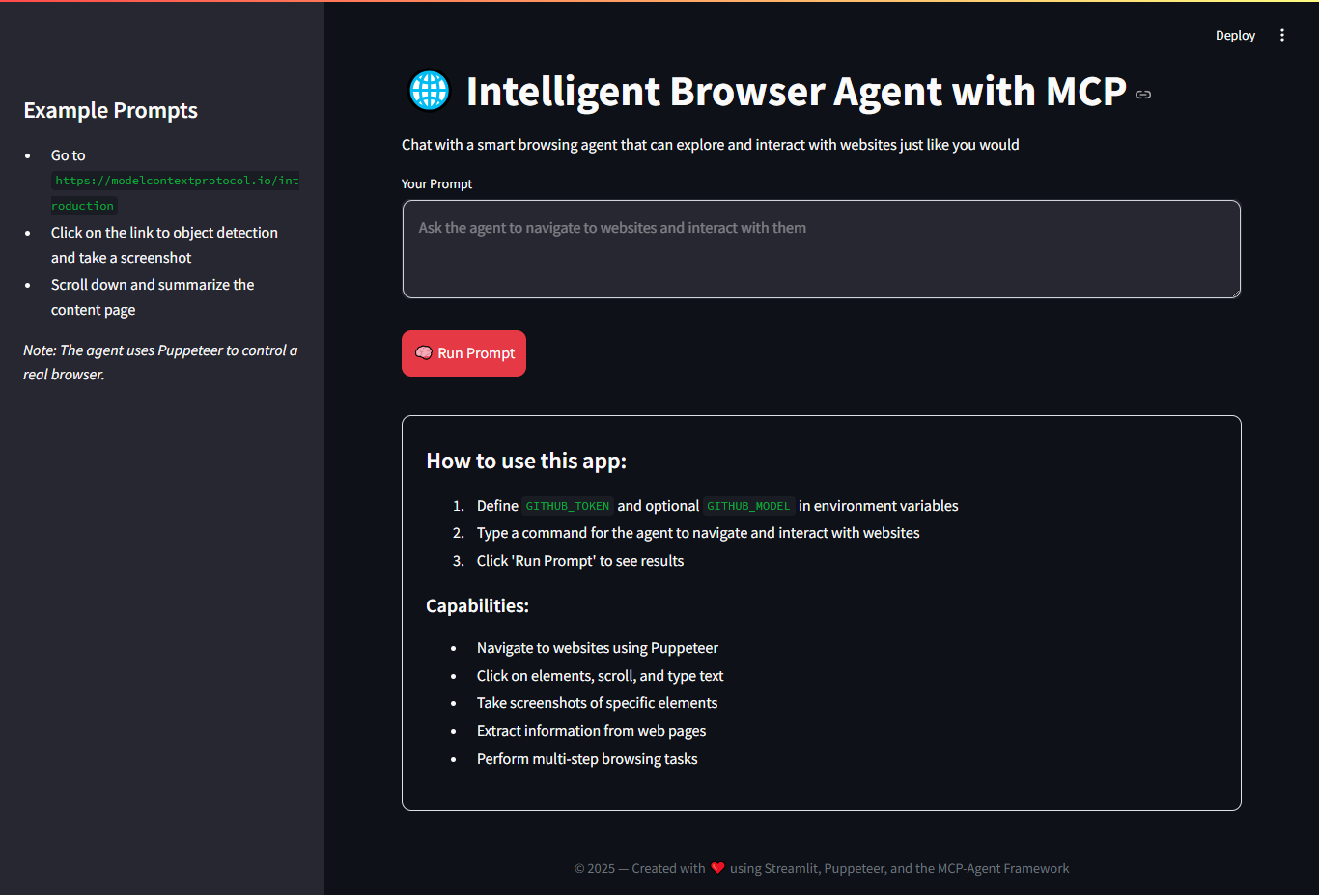Click the brain icon inside Run Prompt button
1319x896 pixels.
tap(424, 352)
